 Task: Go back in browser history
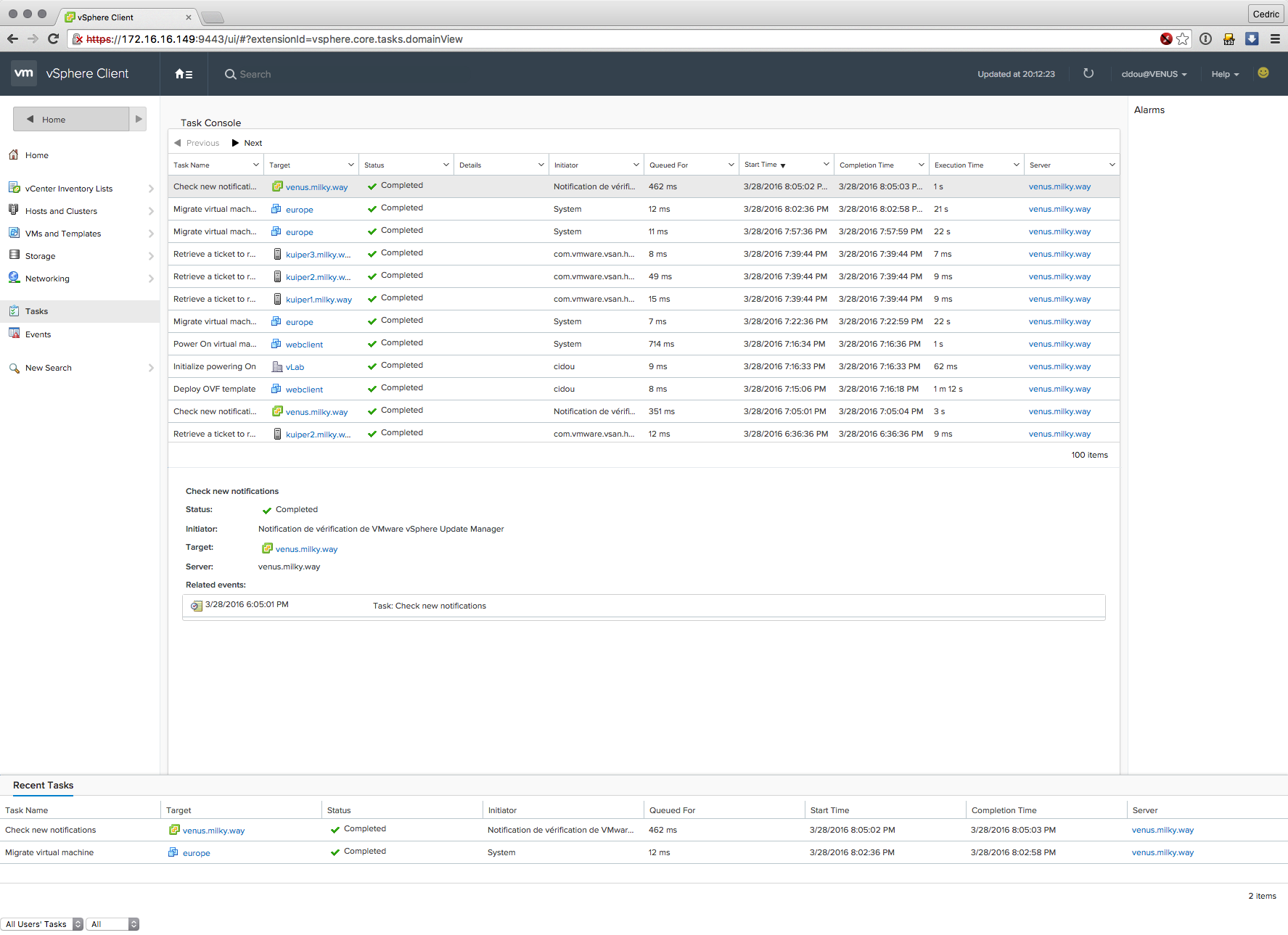12,39
